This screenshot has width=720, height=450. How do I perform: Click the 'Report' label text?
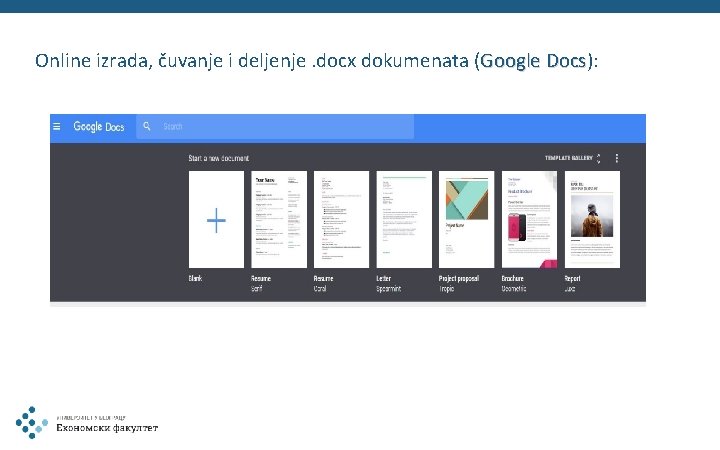pos(573,278)
